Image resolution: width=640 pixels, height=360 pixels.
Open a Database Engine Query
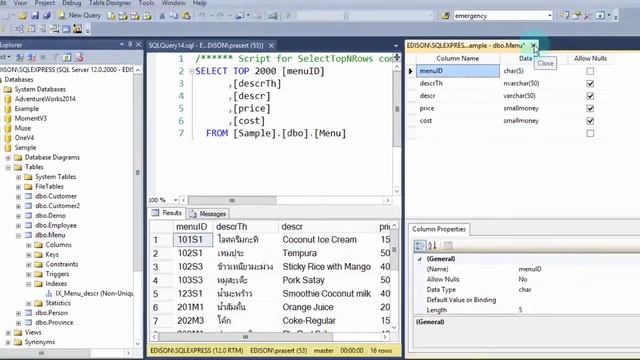(111, 16)
